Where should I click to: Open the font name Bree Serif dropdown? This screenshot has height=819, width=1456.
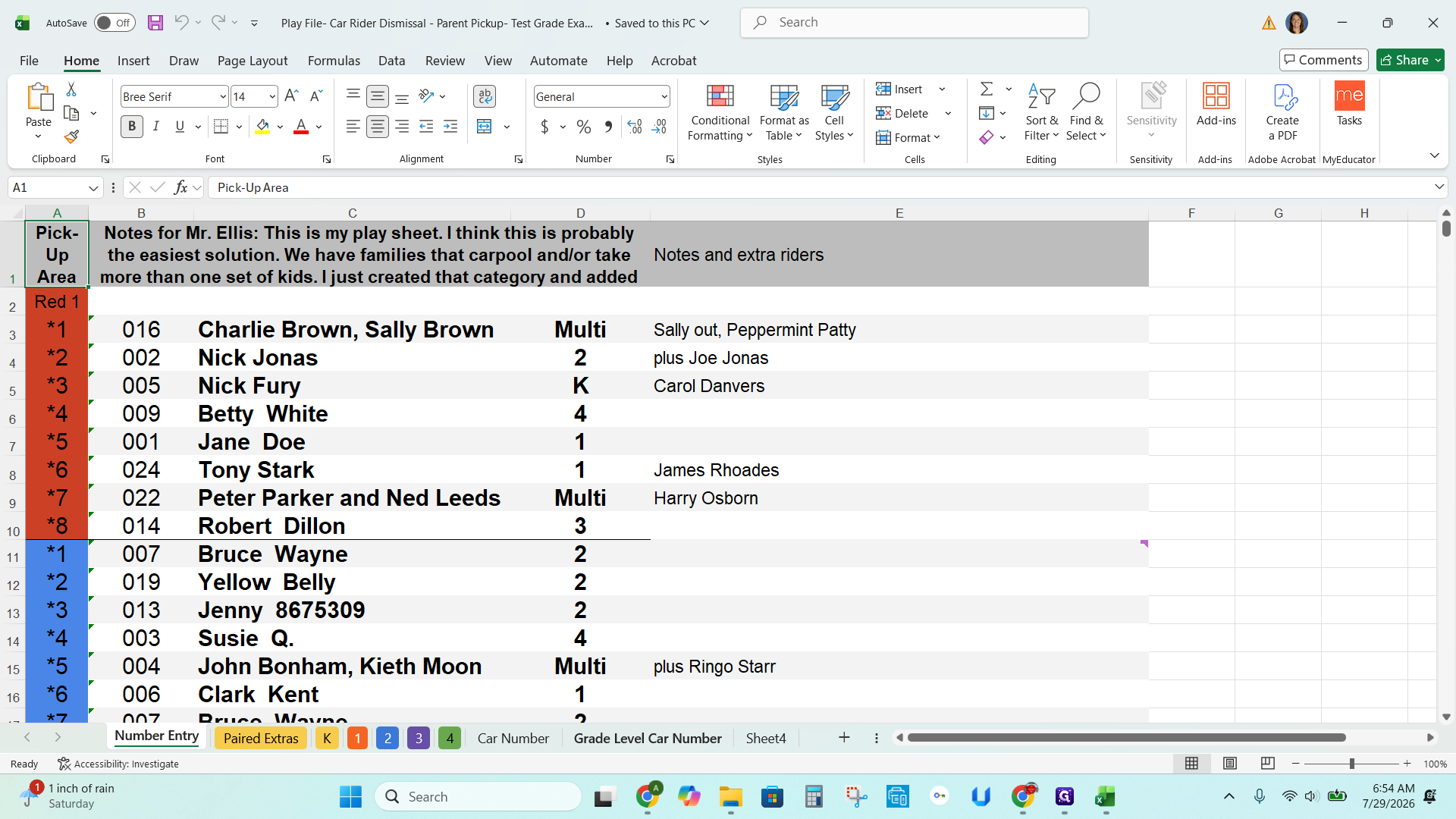[x=222, y=96]
